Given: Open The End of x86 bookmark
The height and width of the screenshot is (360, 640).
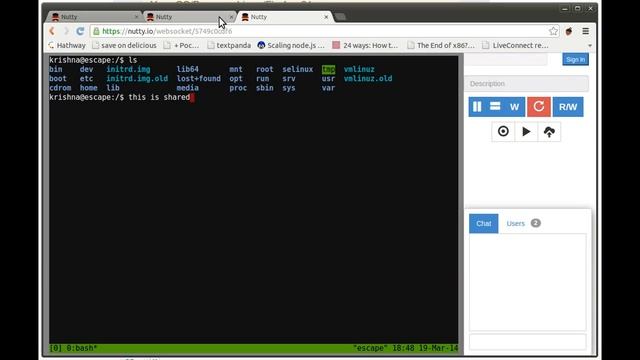Looking at the screenshot, I should [441, 45].
